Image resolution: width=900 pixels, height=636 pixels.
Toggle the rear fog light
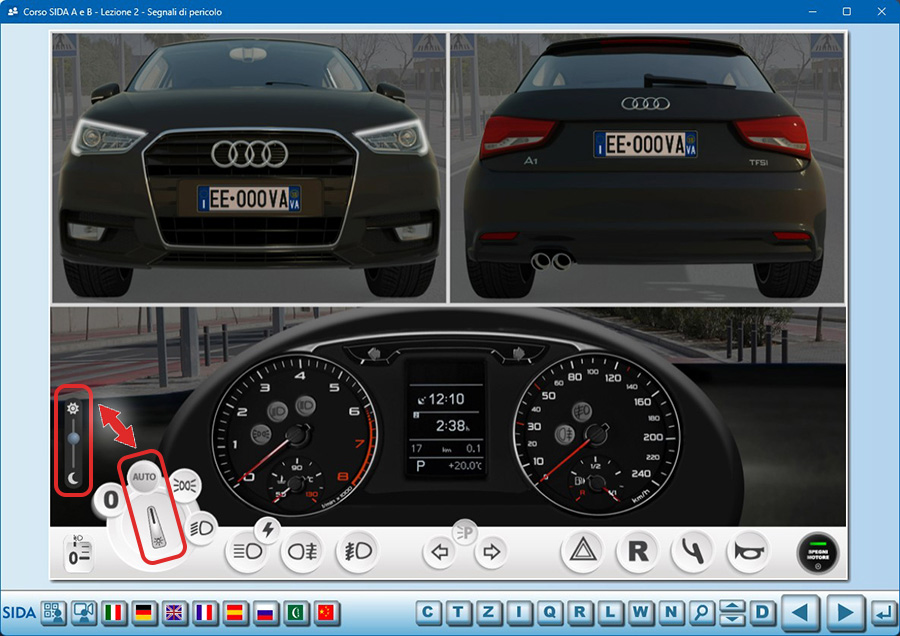[301, 550]
